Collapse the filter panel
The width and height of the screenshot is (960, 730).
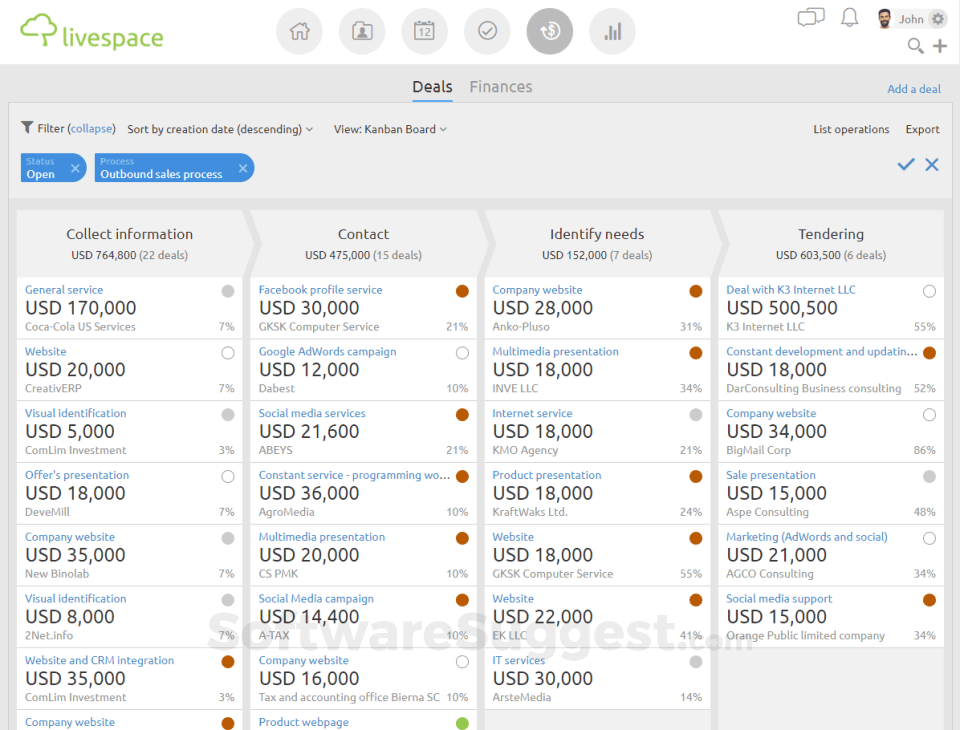pos(92,129)
